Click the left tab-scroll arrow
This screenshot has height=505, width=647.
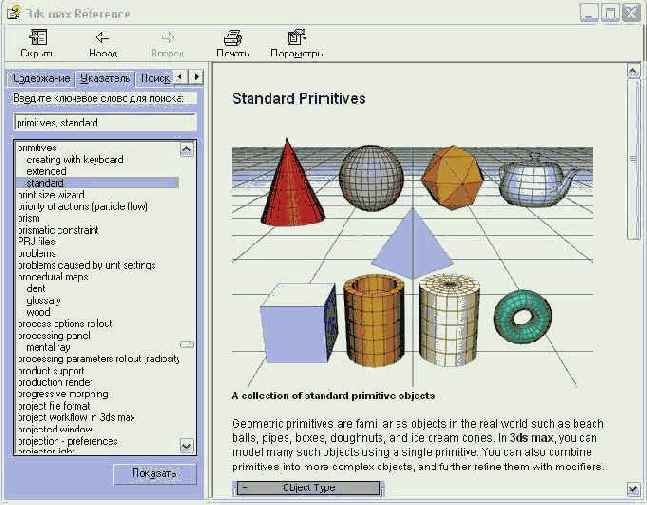click(x=181, y=77)
